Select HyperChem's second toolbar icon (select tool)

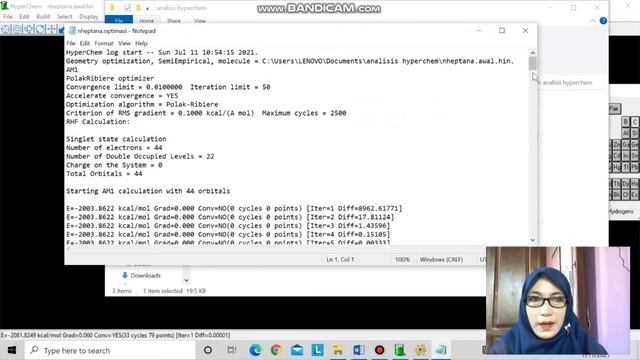point(17,29)
